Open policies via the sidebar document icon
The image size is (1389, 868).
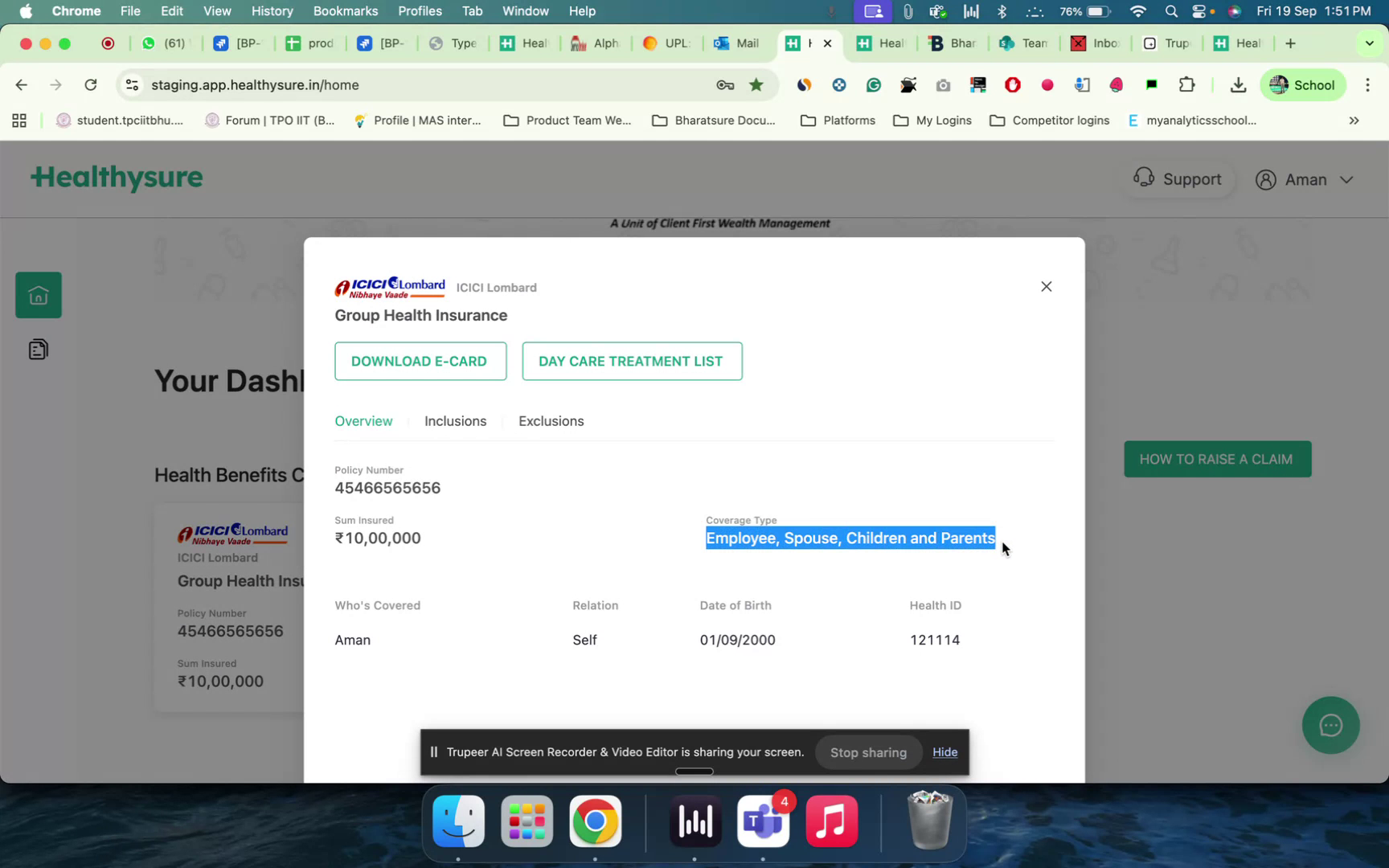tap(38, 348)
